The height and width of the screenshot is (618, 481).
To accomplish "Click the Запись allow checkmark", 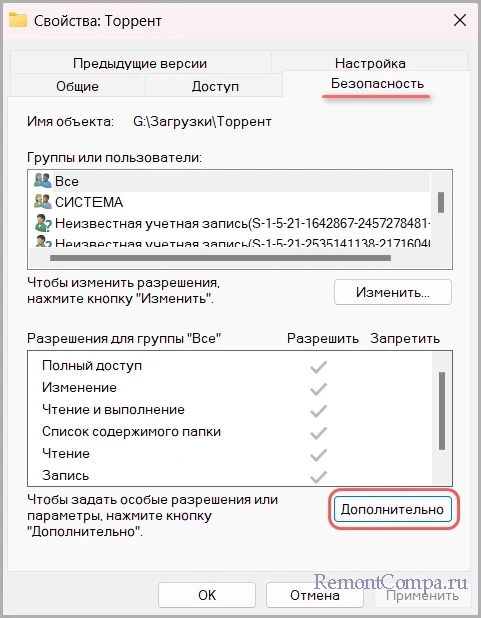I will (318, 476).
